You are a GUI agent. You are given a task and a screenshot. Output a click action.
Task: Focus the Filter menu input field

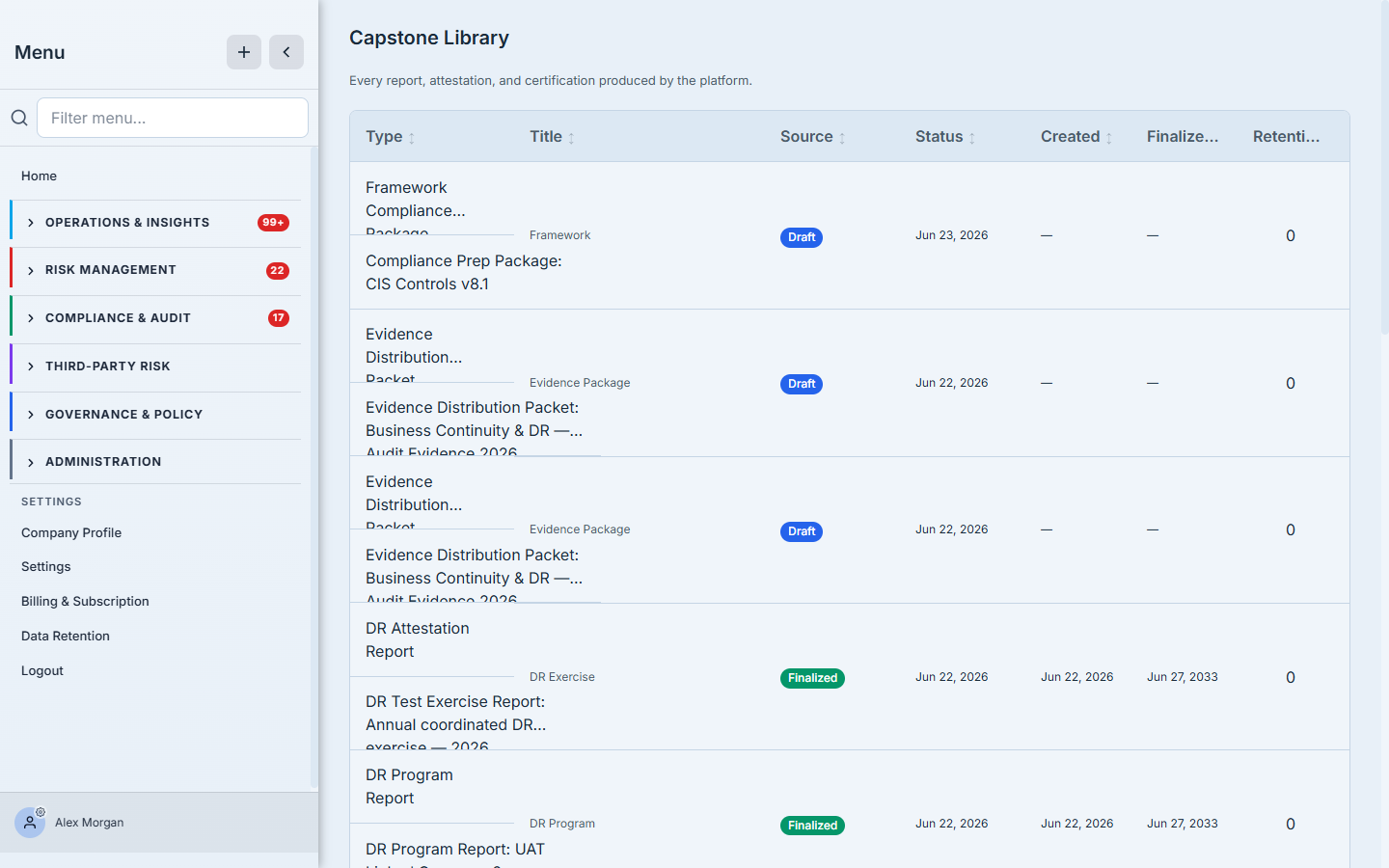click(173, 118)
